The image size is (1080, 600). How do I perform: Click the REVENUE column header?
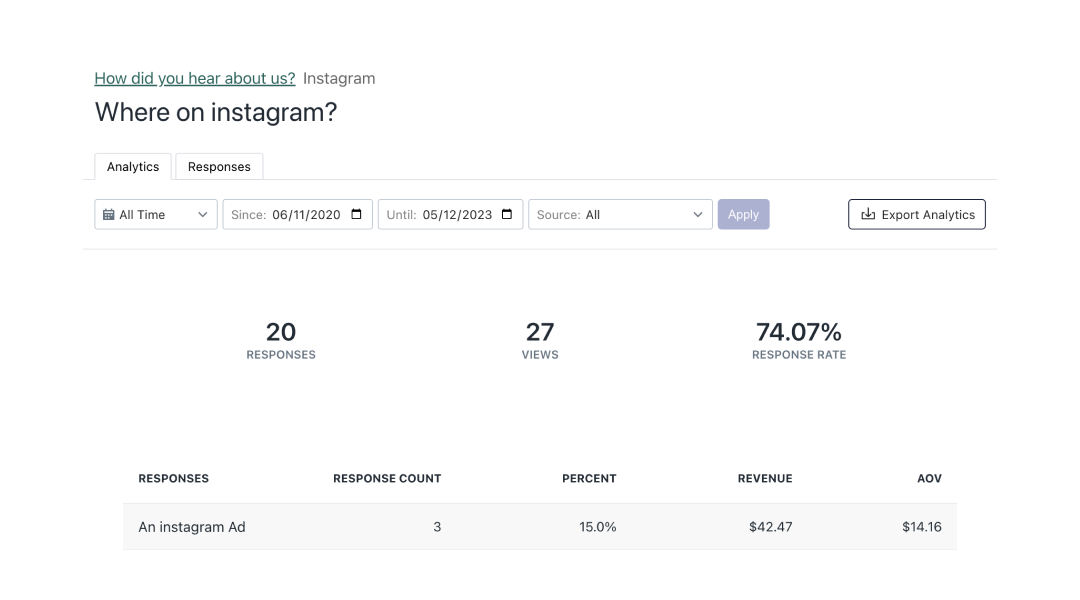pyautogui.click(x=765, y=478)
